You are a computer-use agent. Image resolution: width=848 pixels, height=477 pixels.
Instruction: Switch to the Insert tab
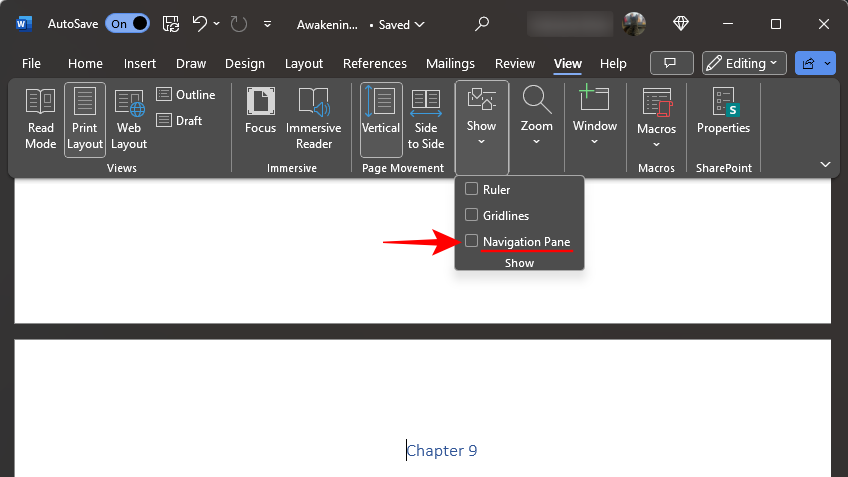(140, 63)
